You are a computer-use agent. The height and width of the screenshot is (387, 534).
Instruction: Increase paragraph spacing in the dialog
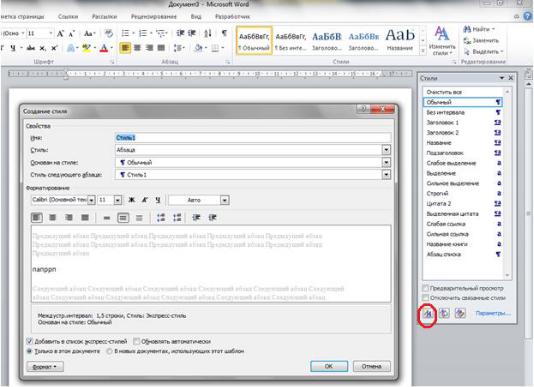tap(161, 217)
